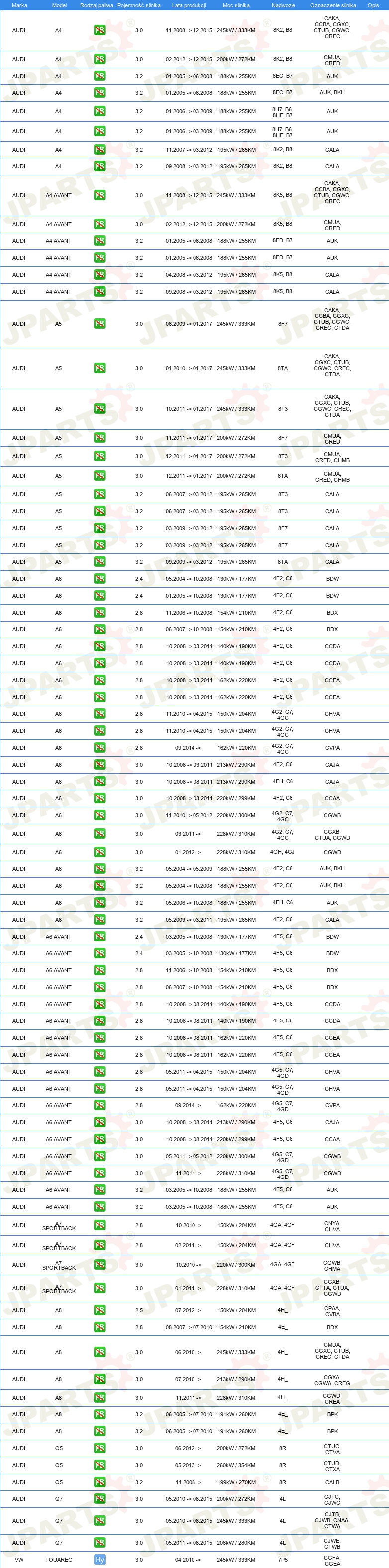
Task: Click fuel icon in A8 CGXA, CGWA, CREG row
Action: click(x=99, y=1379)
